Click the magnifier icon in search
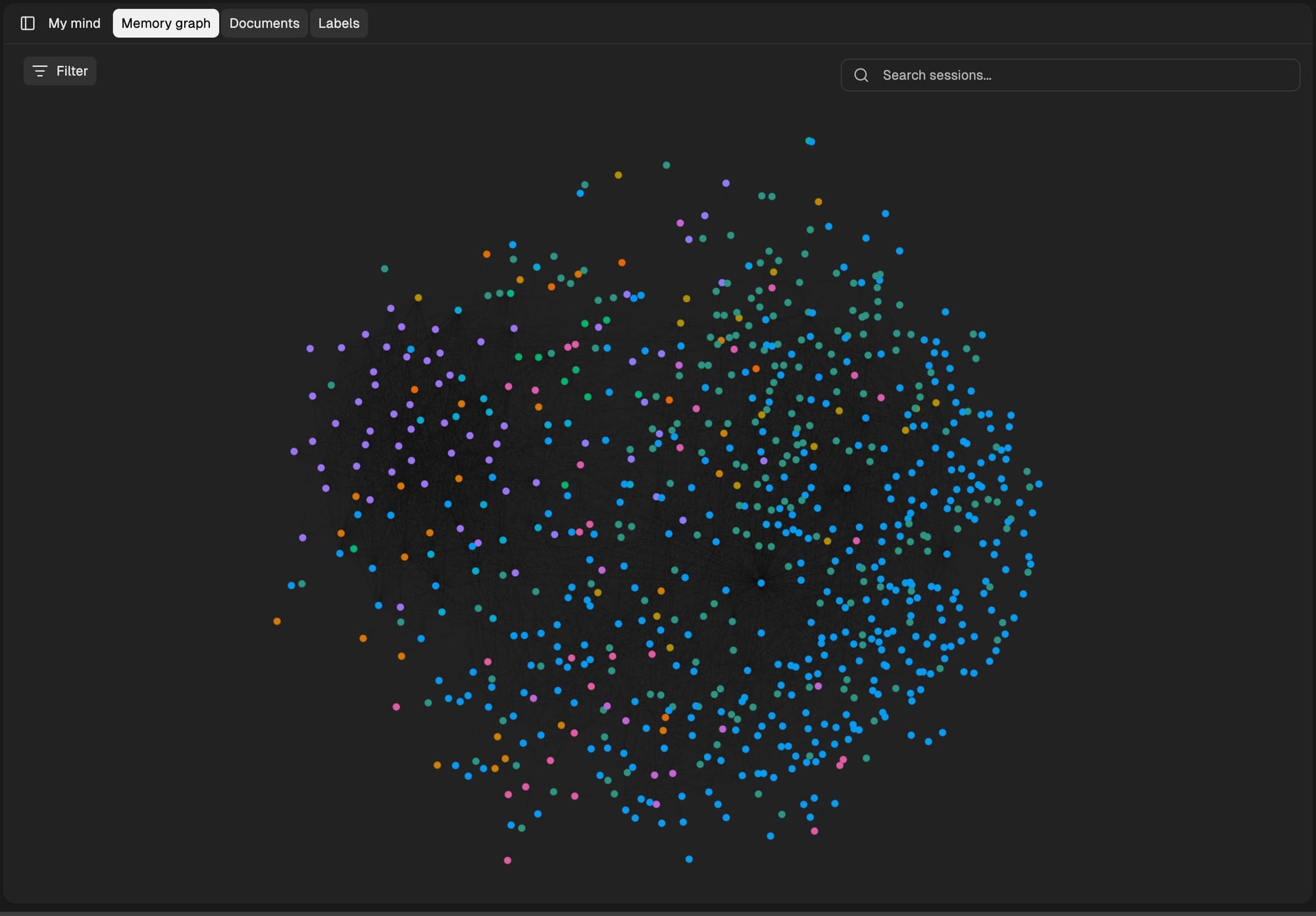This screenshot has width=1316, height=916. [861, 75]
